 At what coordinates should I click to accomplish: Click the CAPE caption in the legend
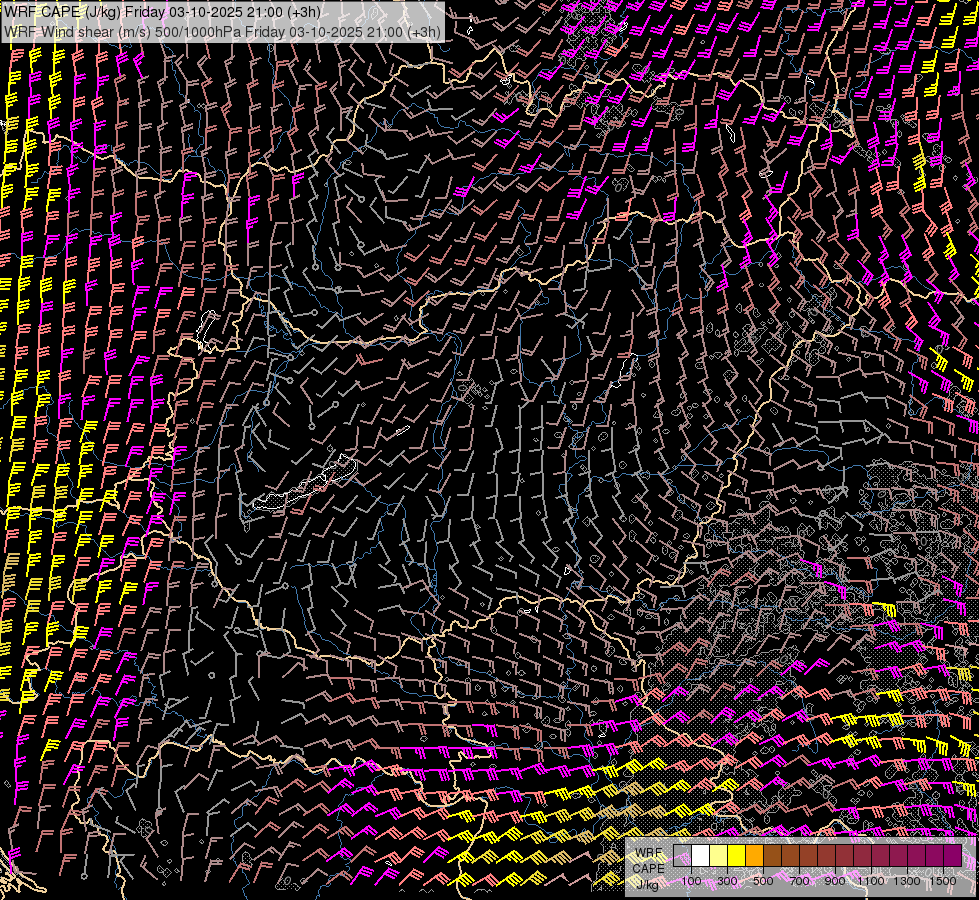tap(648, 868)
